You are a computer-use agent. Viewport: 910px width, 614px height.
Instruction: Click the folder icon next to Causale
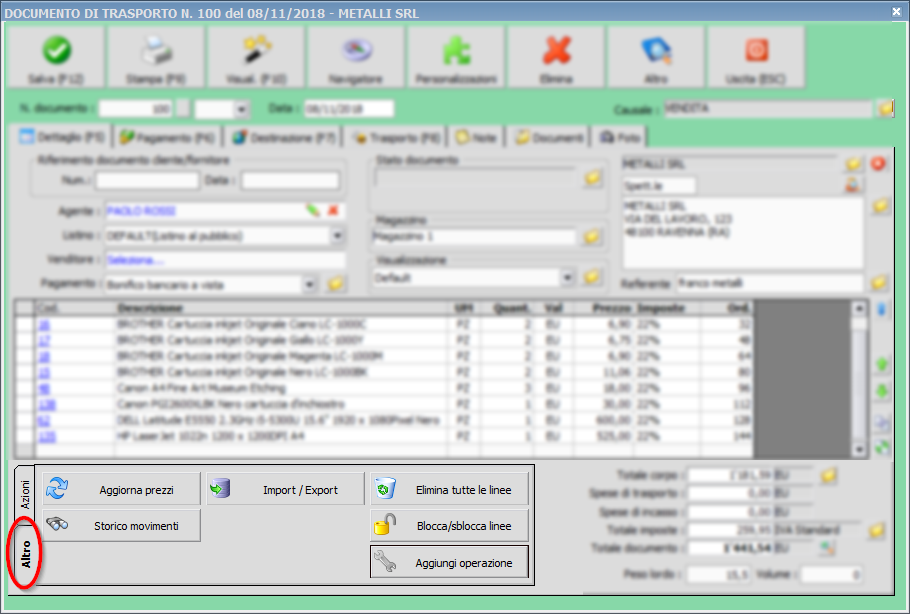[x=885, y=109]
